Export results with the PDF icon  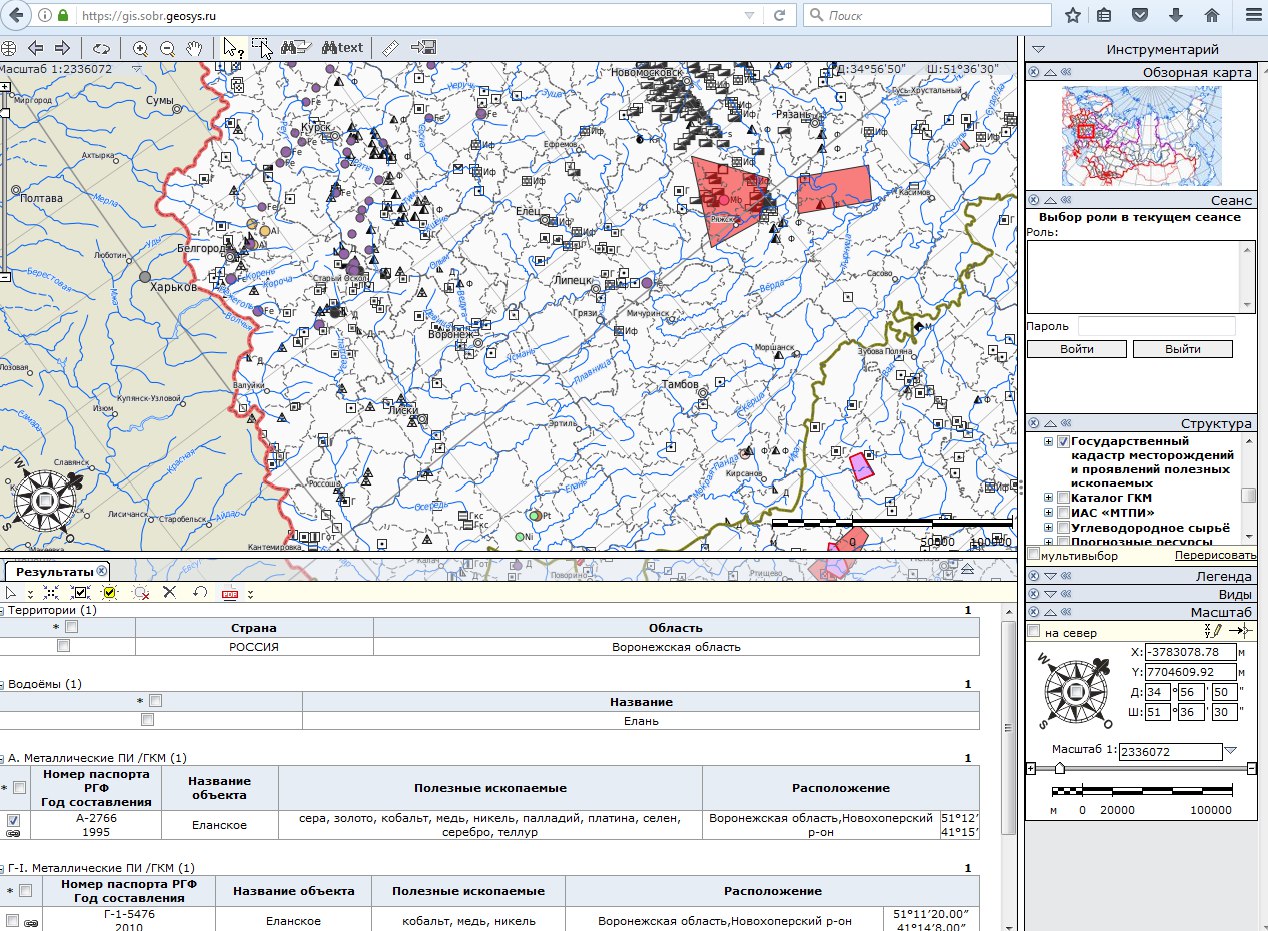coord(229,593)
